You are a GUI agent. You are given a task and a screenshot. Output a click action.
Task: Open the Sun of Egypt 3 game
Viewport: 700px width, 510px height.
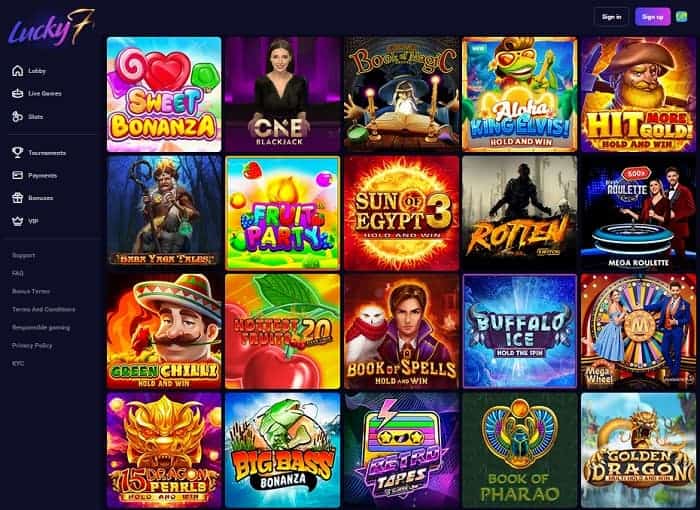[401, 213]
